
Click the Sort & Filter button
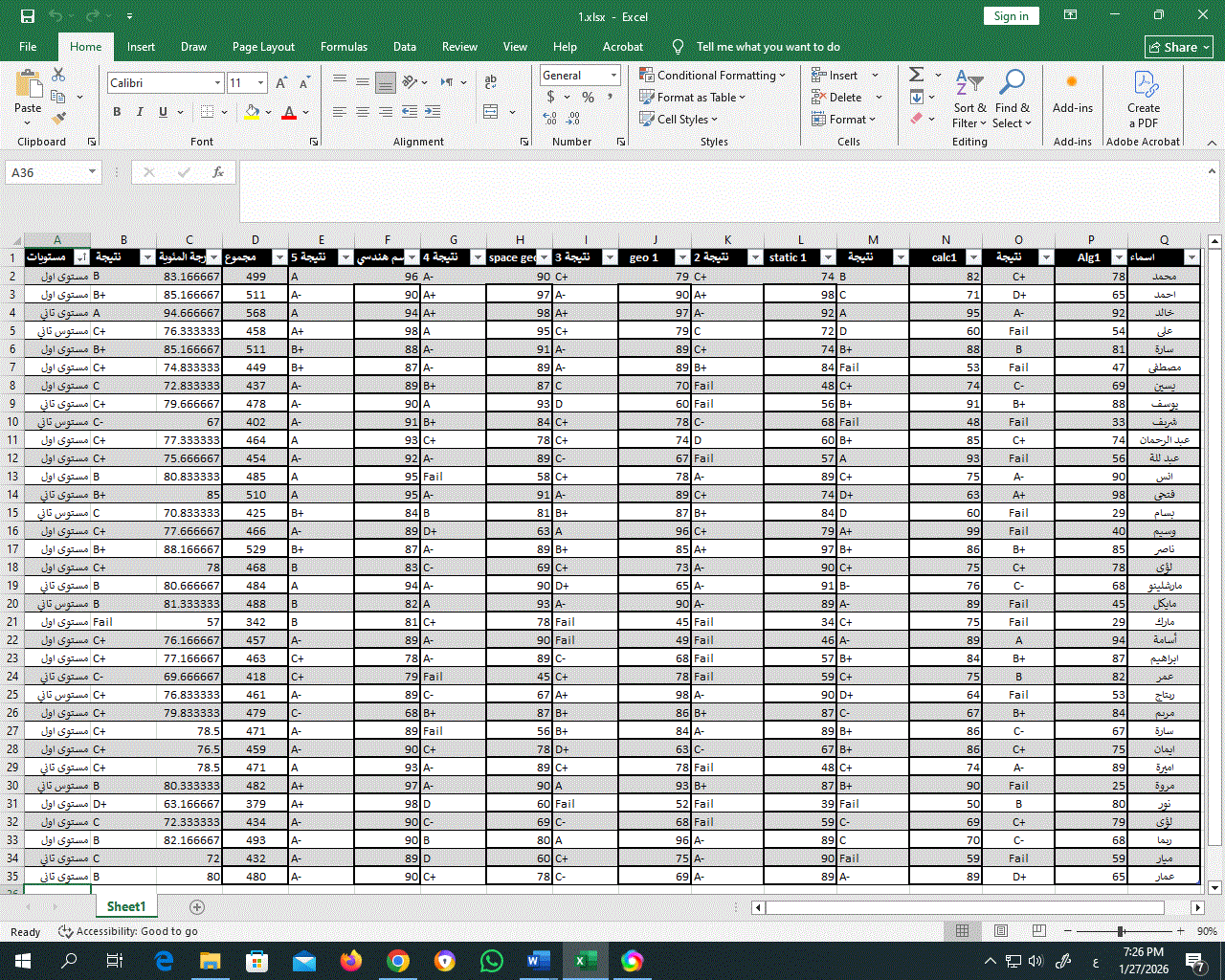coord(969,100)
